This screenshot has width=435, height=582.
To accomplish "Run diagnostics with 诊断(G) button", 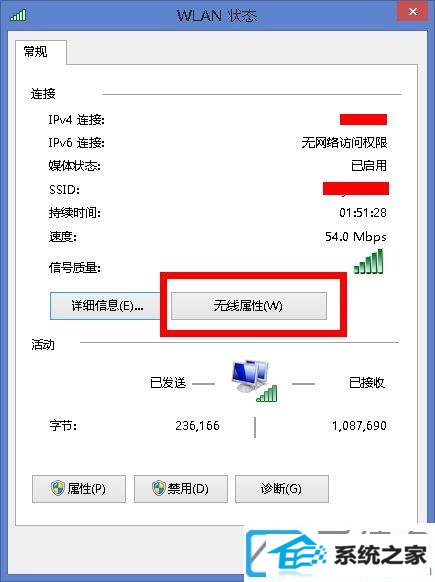I will tap(282, 489).
